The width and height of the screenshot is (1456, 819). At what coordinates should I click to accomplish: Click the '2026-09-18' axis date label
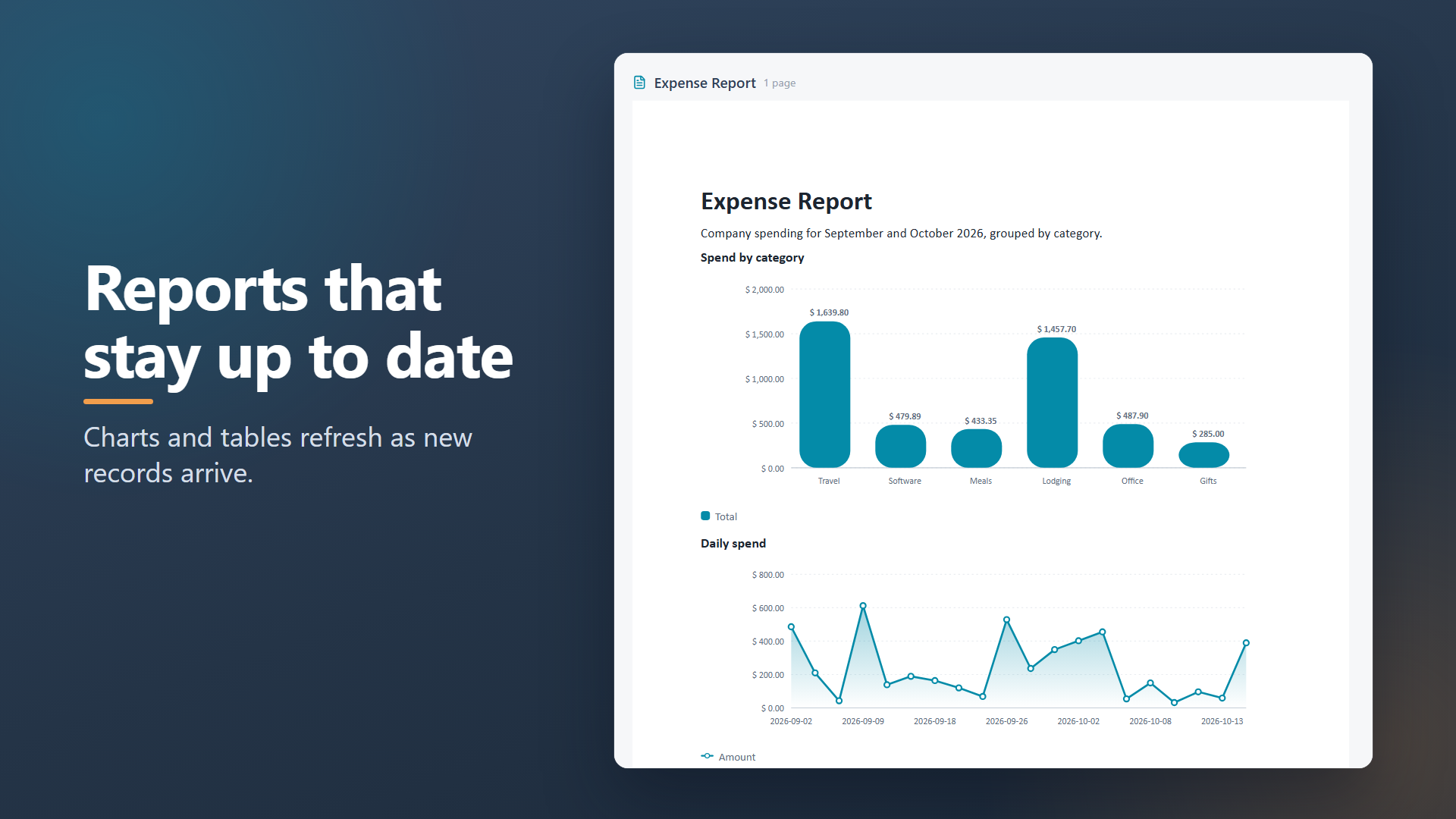coord(934,721)
